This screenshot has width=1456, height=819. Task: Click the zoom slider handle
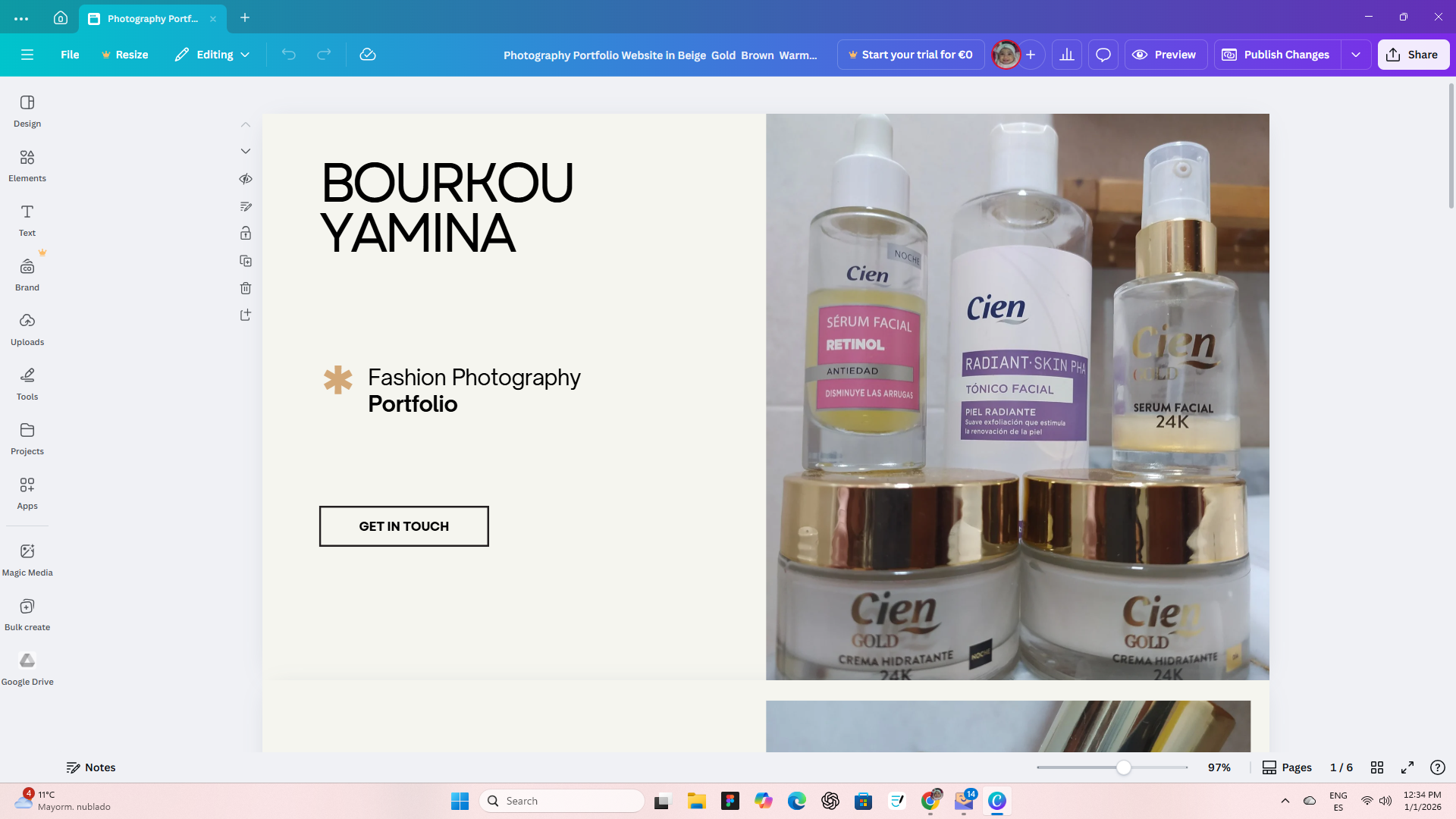pyautogui.click(x=1124, y=767)
